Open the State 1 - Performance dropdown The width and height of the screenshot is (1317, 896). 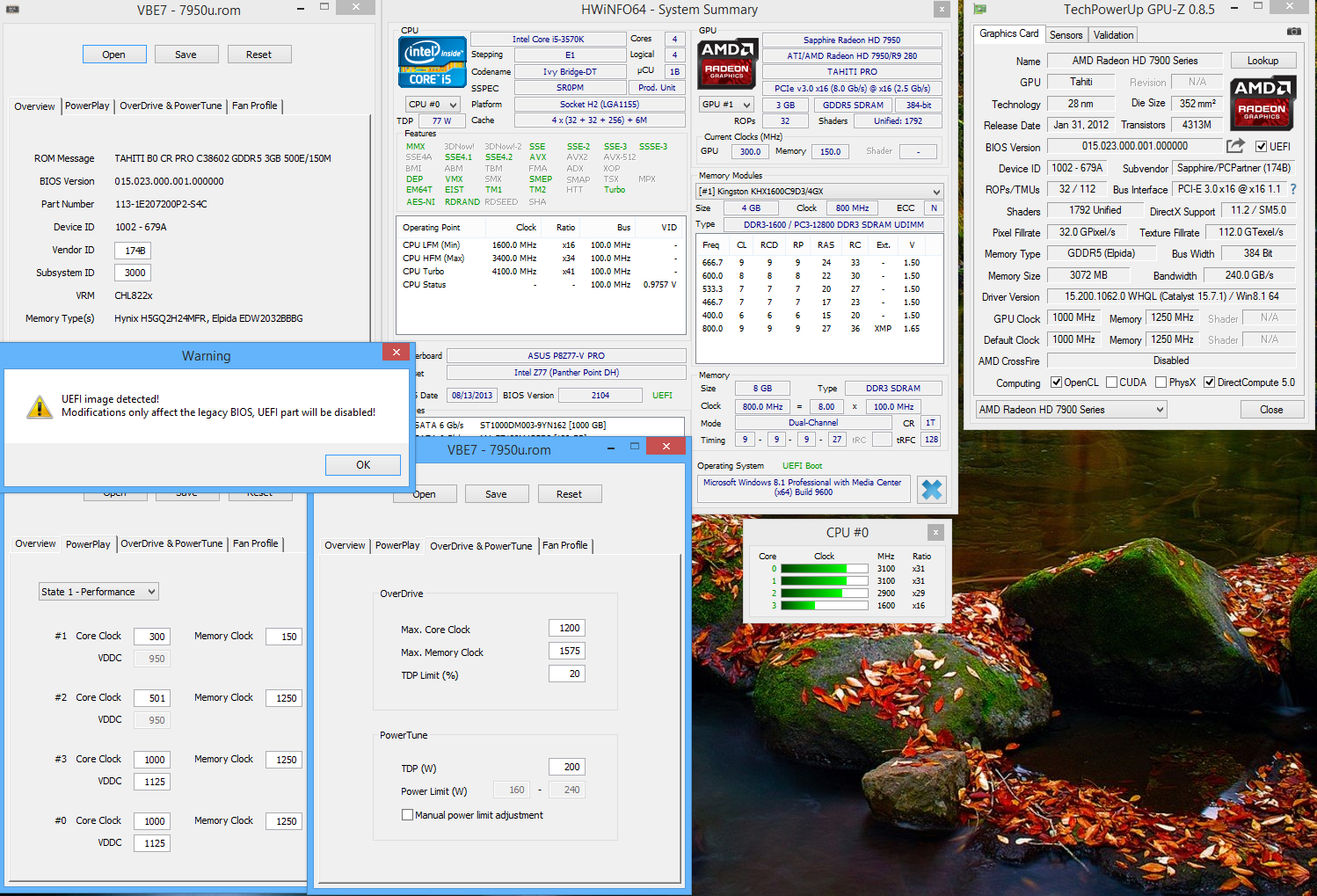coord(98,592)
